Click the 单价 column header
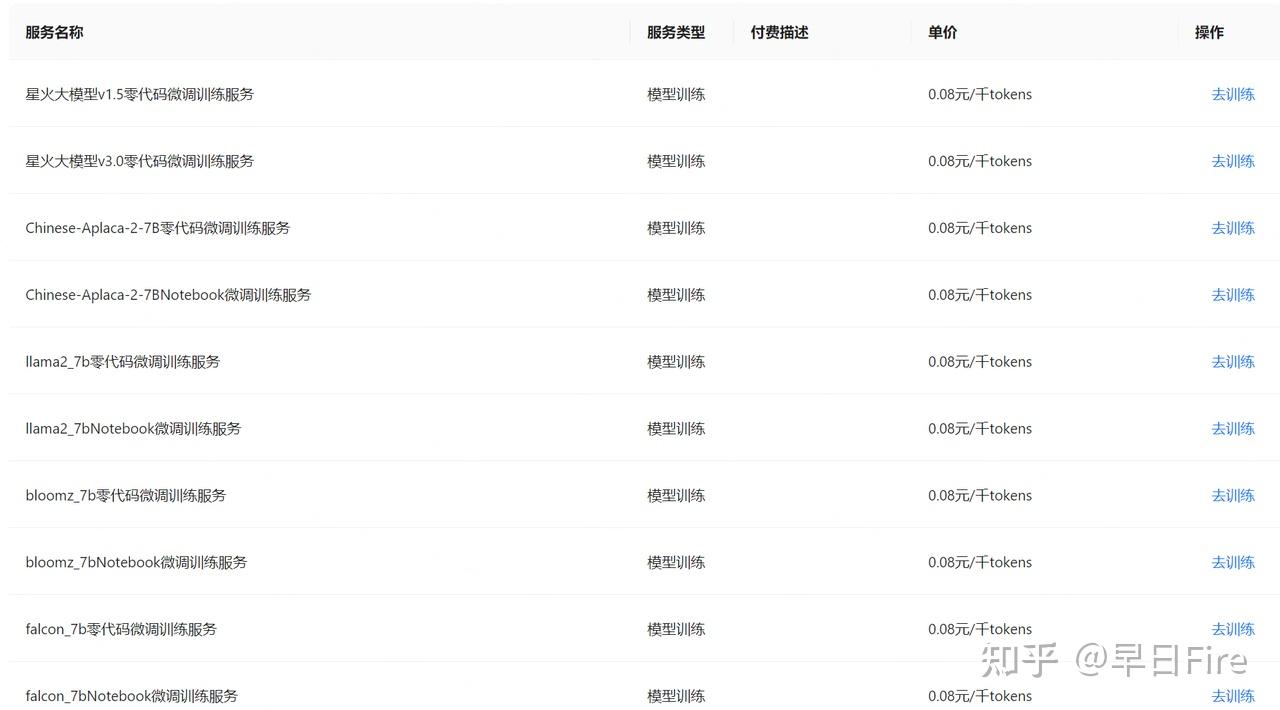This screenshot has width=1280, height=710. click(x=943, y=32)
